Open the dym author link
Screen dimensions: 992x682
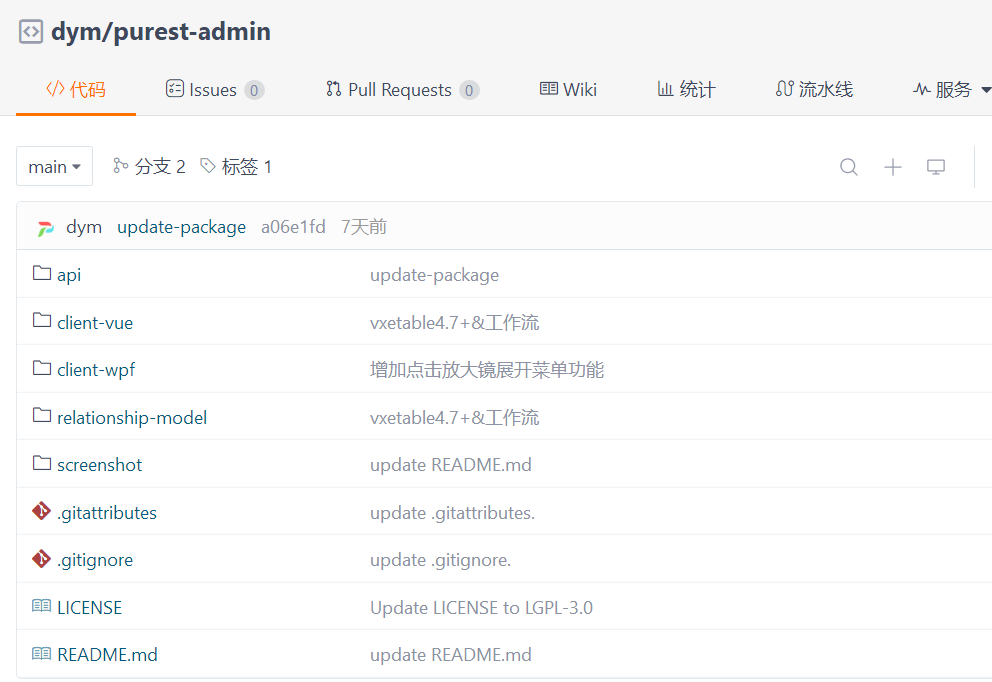click(84, 227)
